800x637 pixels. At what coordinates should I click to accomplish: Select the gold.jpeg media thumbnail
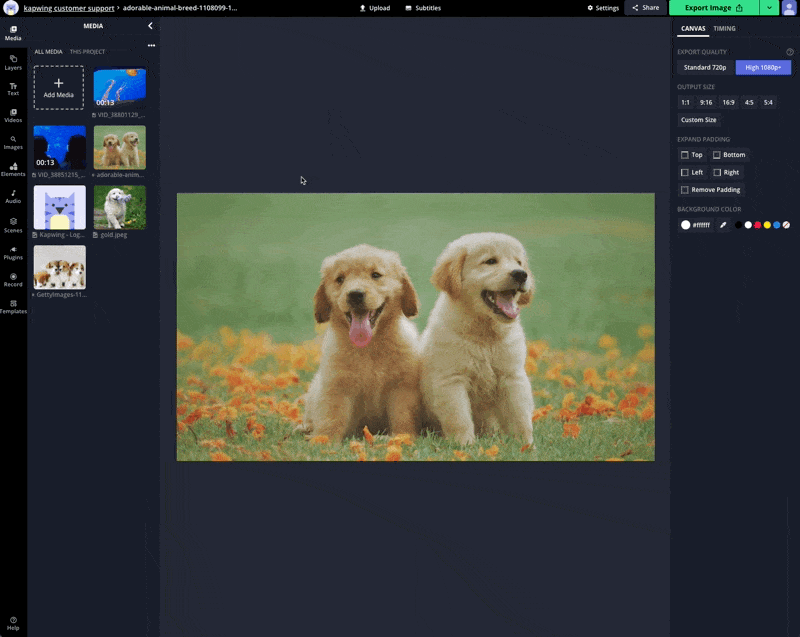pos(119,207)
